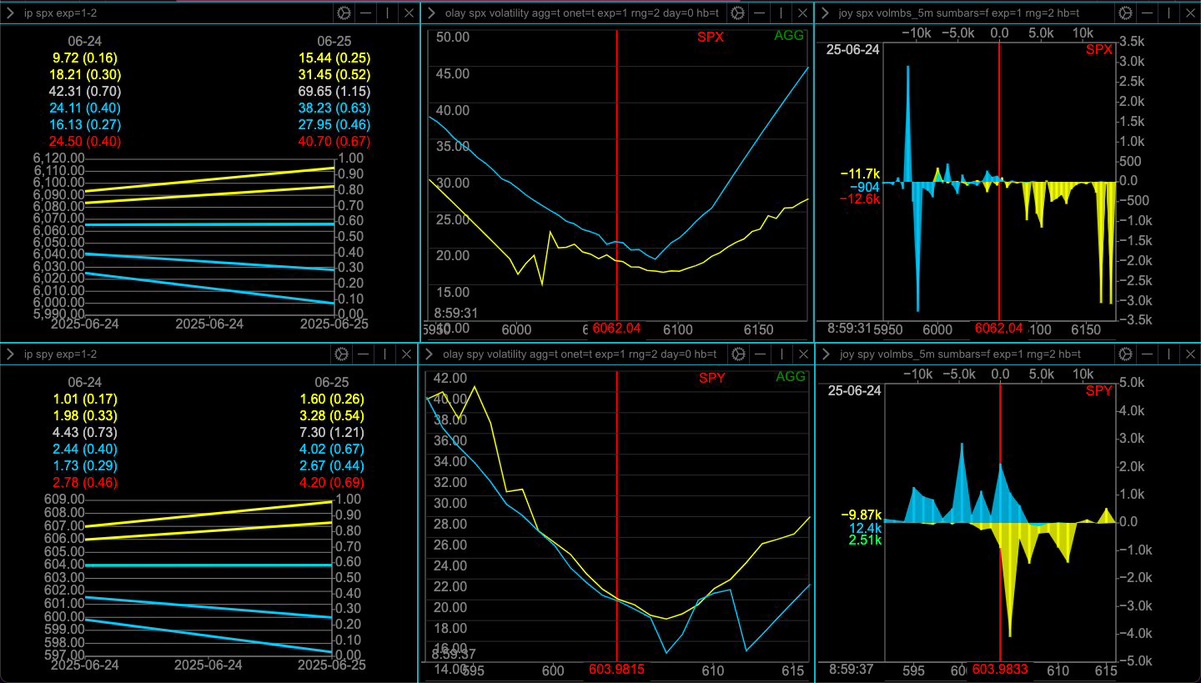Viewport: 1201px width, 683px height.
Task: Click vertical bar icon in ip spy panel header
Action: point(386,354)
